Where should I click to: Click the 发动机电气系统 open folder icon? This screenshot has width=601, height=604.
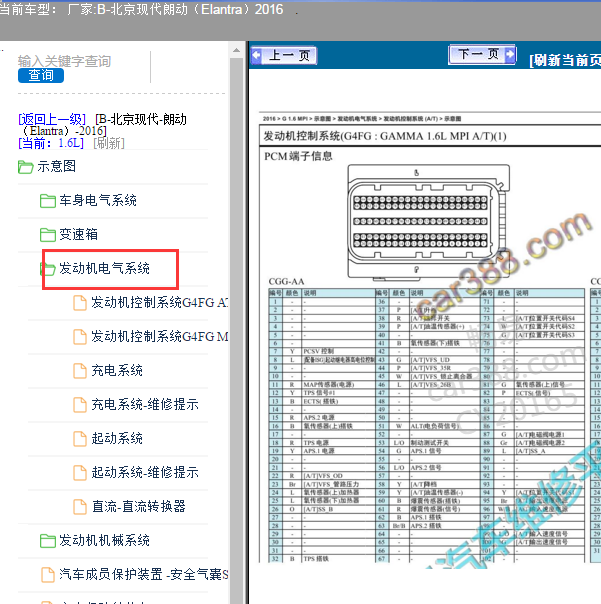48,268
